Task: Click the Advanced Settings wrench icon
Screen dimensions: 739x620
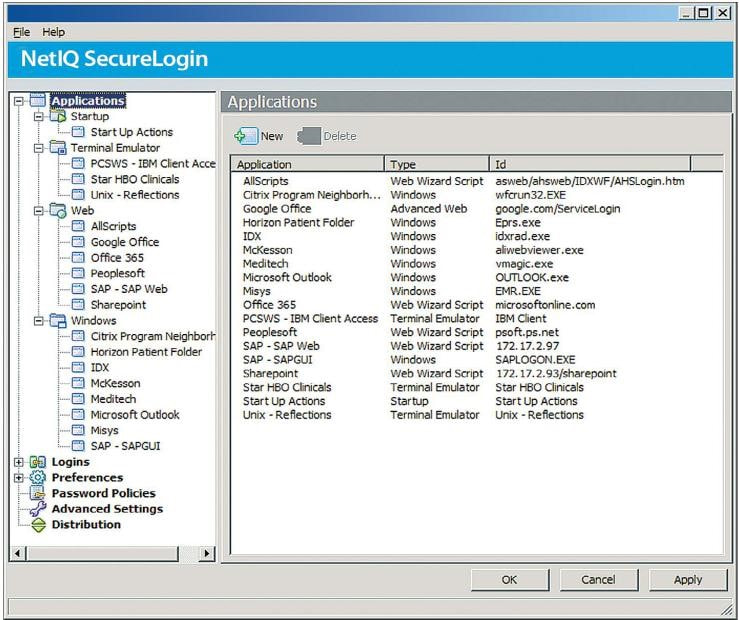Action: (x=38, y=509)
